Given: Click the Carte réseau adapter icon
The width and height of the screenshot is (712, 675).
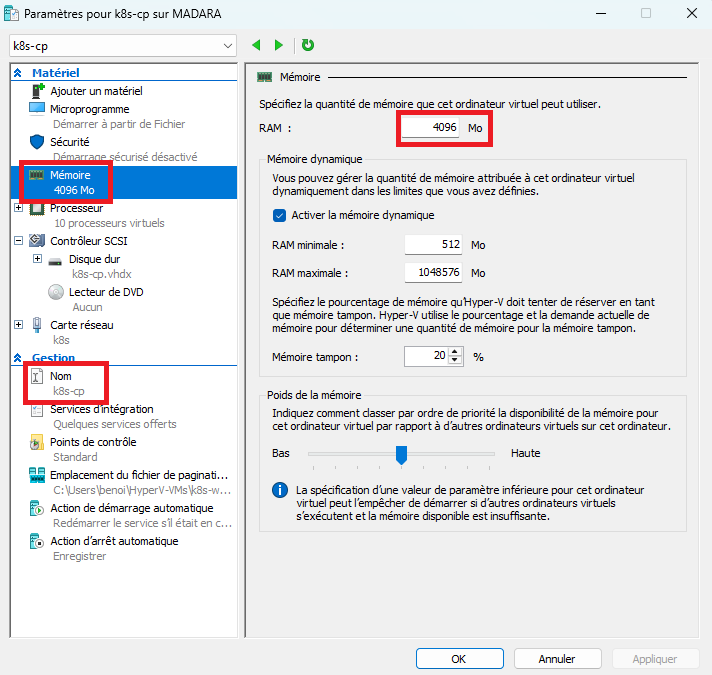Looking at the screenshot, I should (x=37, y=325).
